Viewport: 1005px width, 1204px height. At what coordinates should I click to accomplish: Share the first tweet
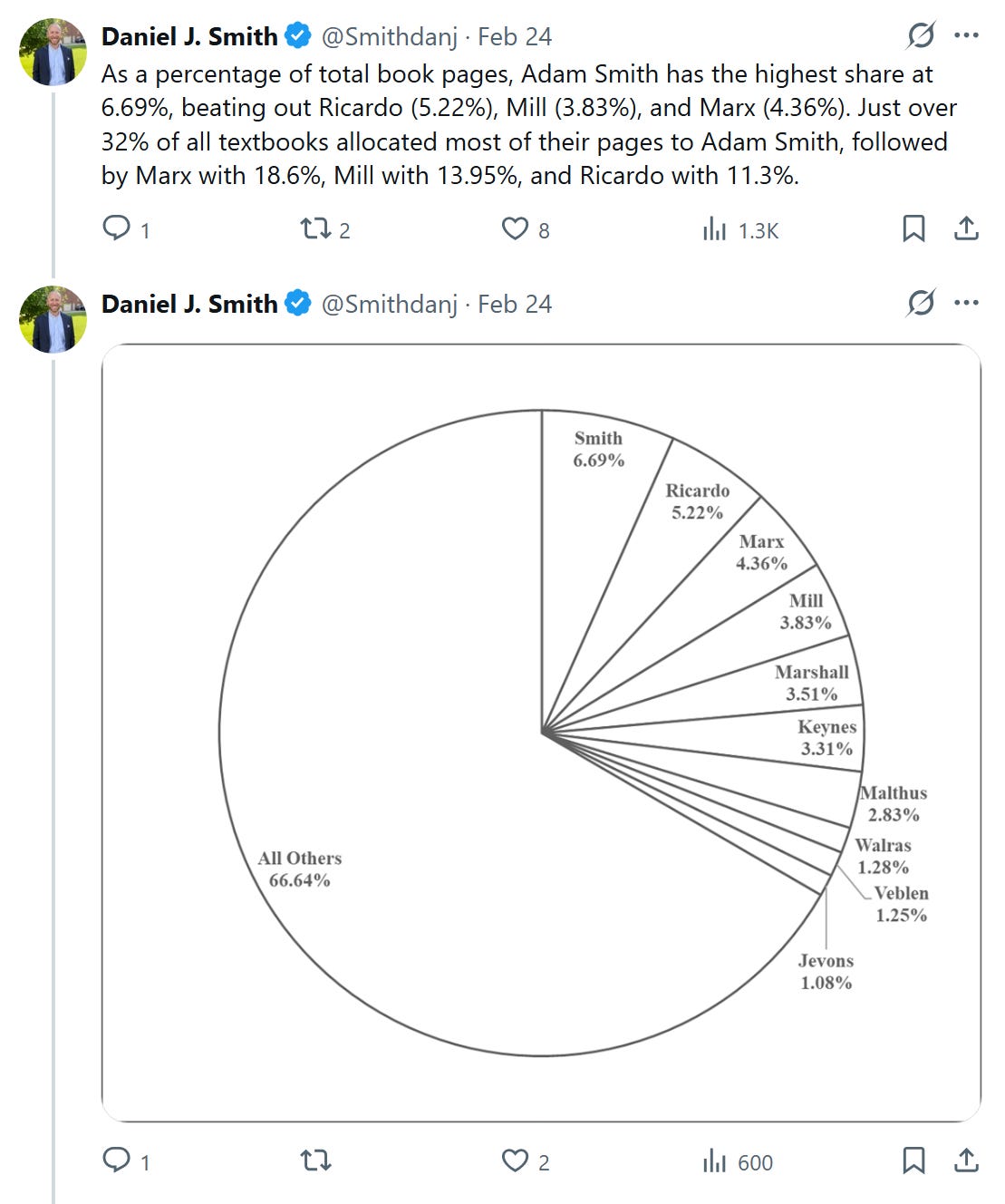966,228
